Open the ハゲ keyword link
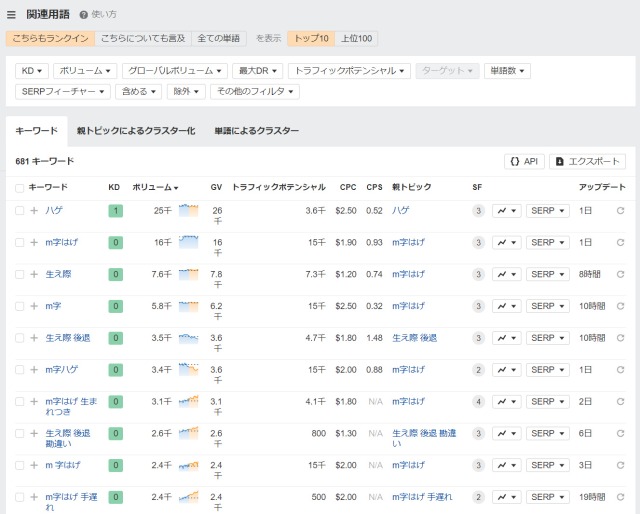 (54, 211)
